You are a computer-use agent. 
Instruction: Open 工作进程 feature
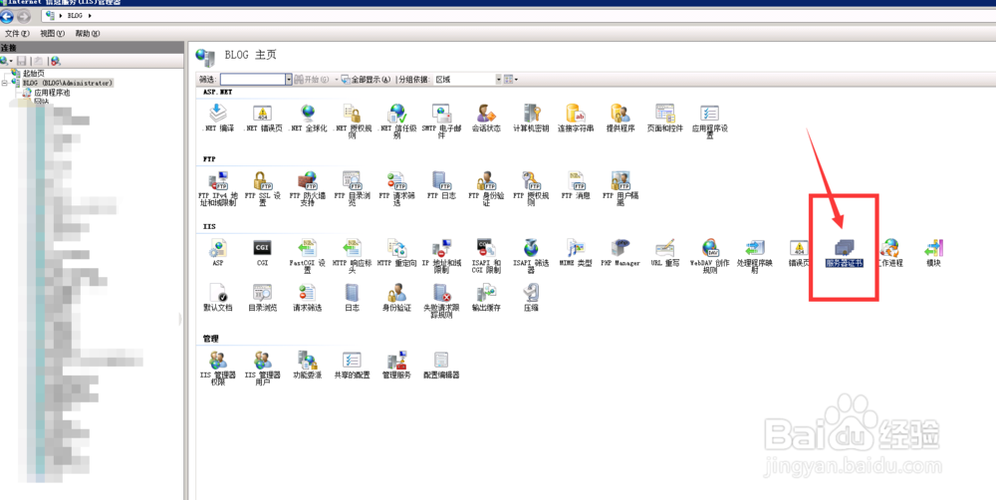click(x=889, y=253)
